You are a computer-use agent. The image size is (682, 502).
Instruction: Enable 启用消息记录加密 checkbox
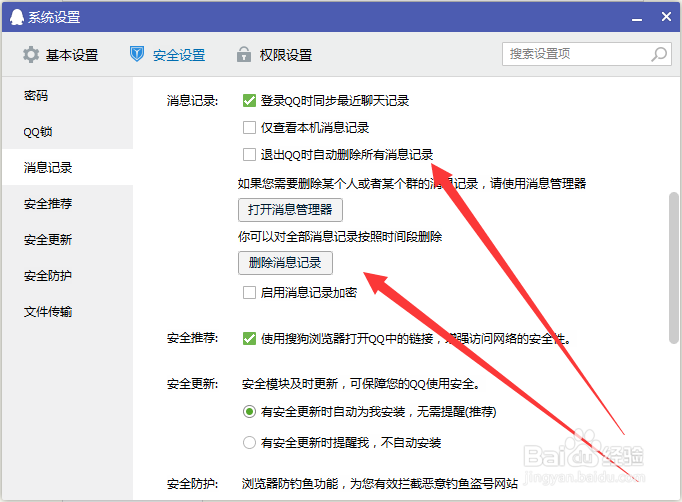coord(249,292)
